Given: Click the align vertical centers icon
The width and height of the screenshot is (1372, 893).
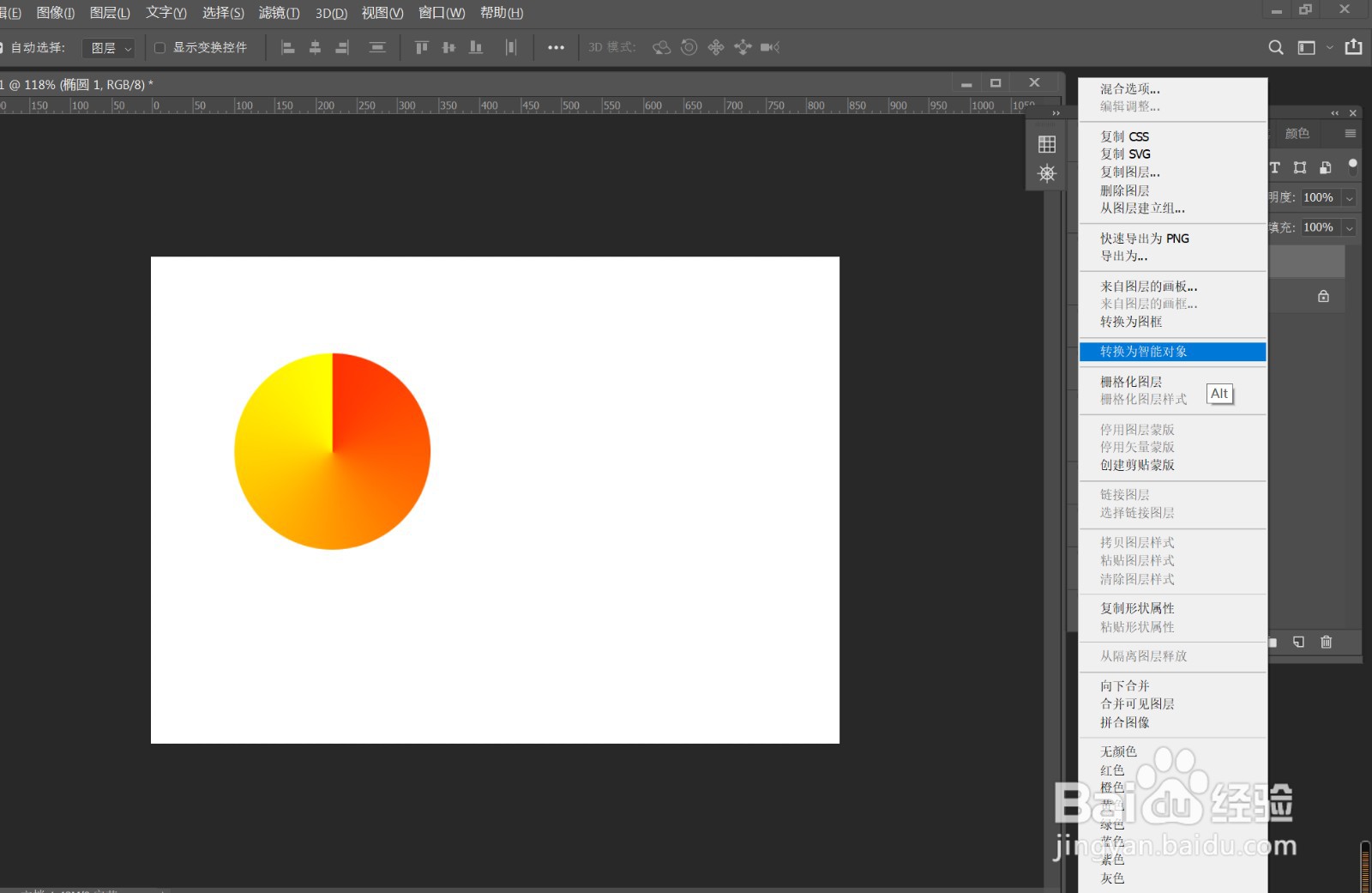Looking at the screenshot, I should (448, 47).
